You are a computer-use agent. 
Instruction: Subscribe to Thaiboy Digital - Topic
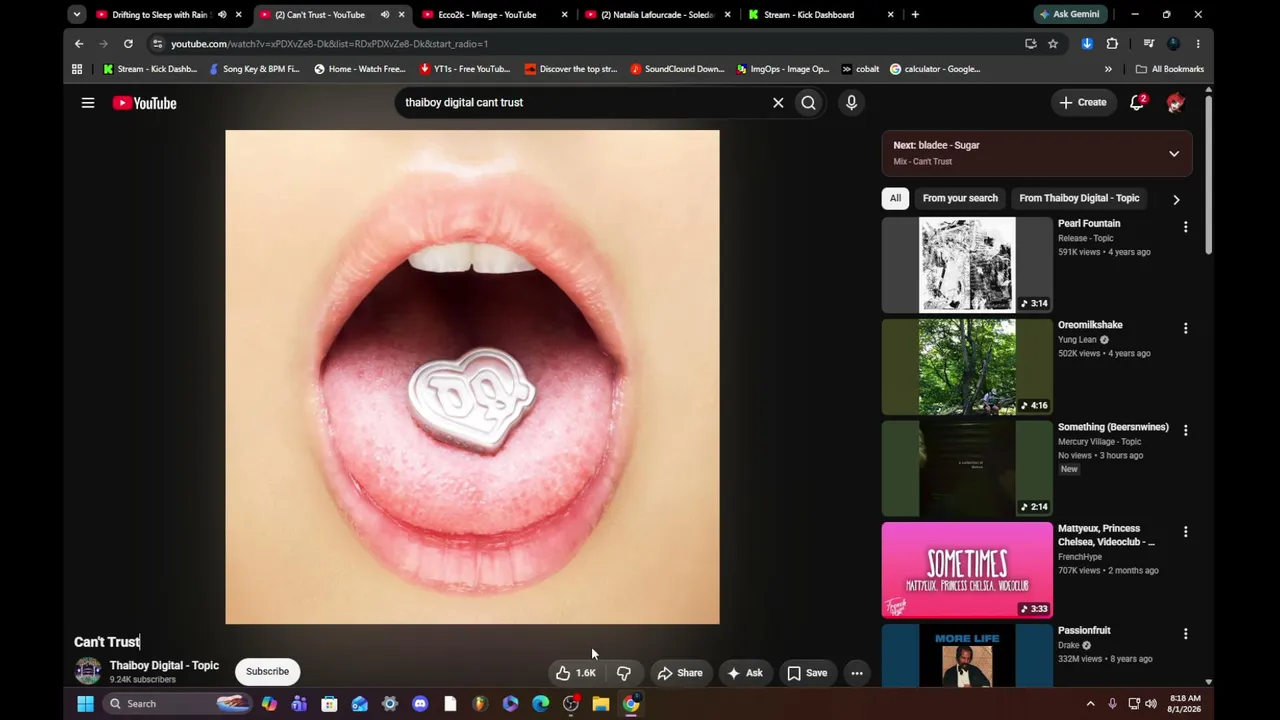267,671
